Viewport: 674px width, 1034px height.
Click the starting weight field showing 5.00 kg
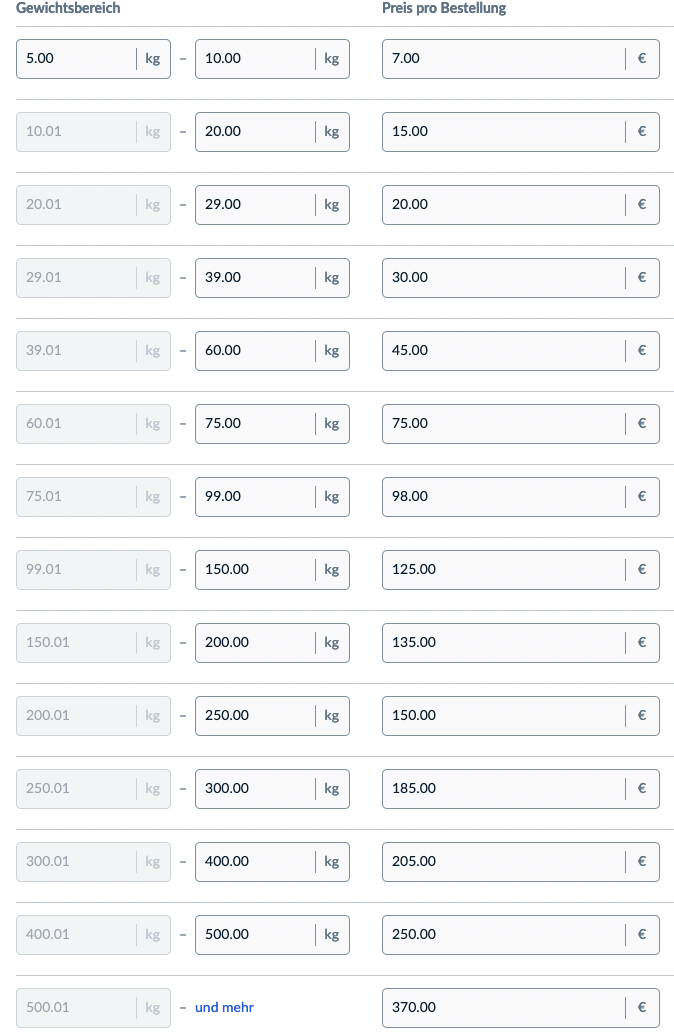click(76, 58)
